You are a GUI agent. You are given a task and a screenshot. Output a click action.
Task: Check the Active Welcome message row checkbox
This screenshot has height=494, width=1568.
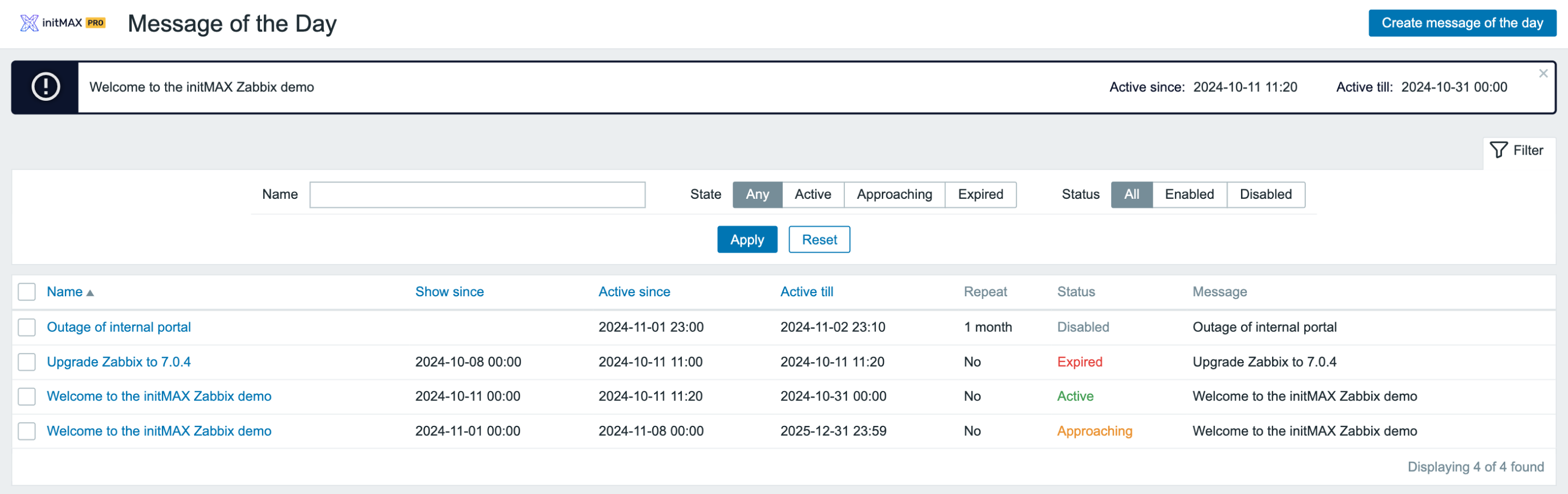point(27,397)
